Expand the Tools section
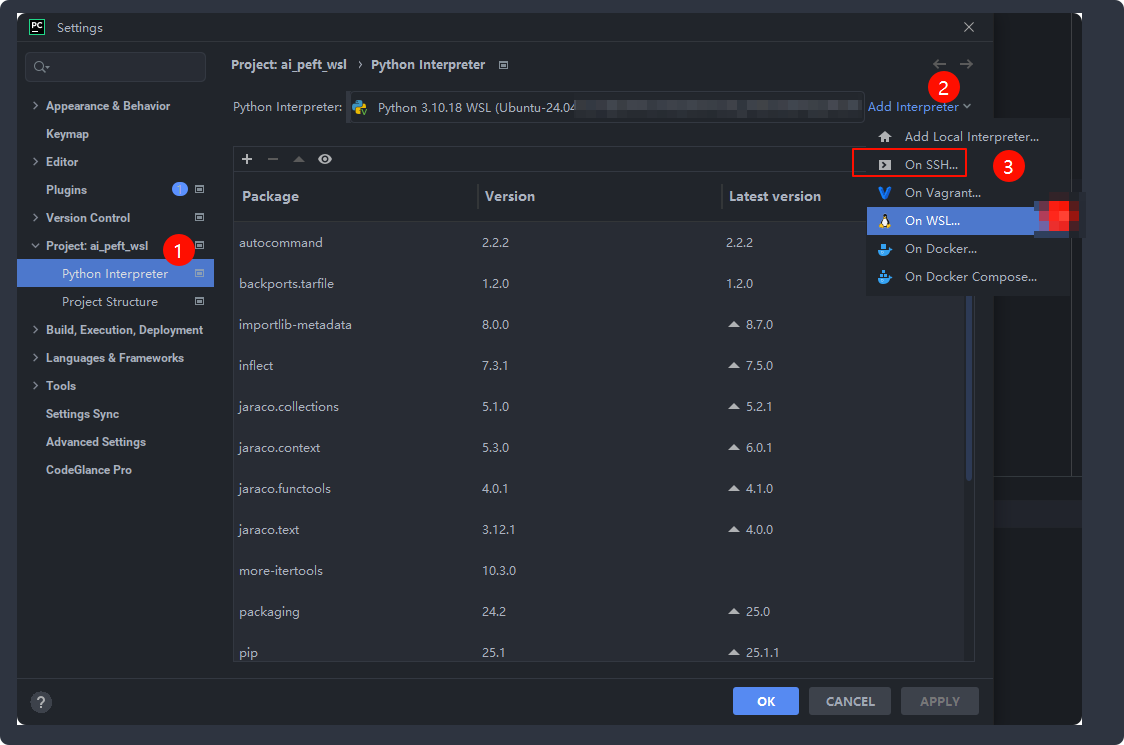1124x745 pixels. [35, 385]
